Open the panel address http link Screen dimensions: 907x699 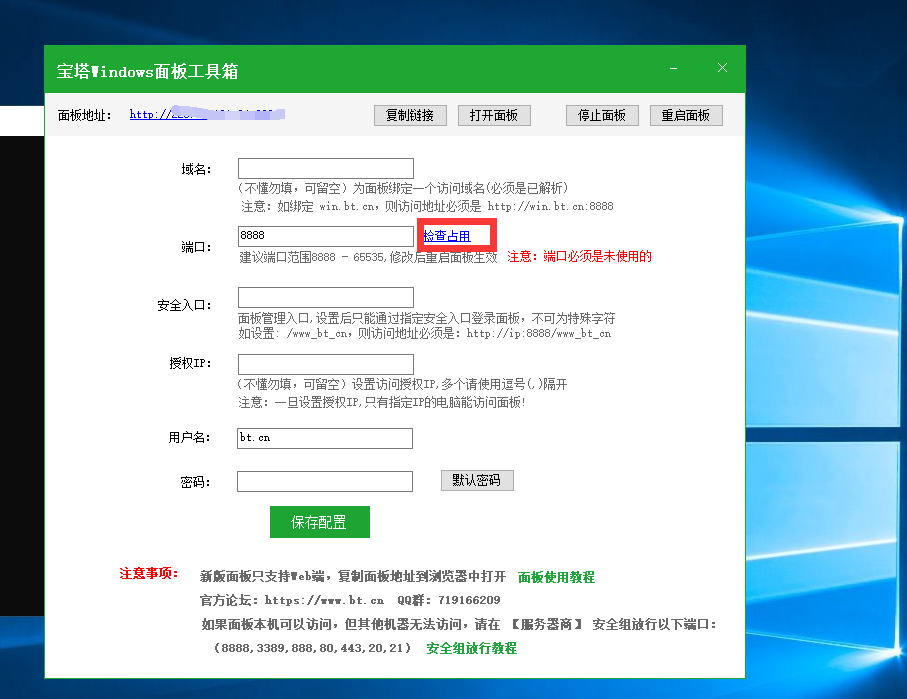(207, 114)
